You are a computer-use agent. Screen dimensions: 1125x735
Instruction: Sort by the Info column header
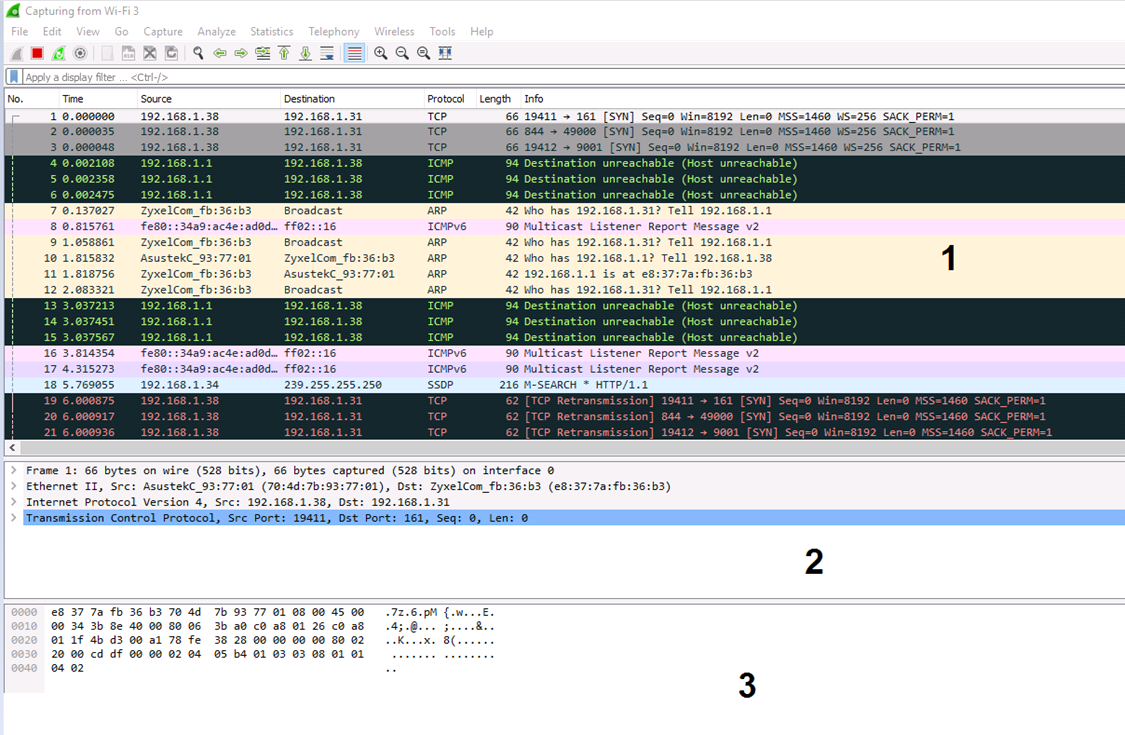[822, 99]
